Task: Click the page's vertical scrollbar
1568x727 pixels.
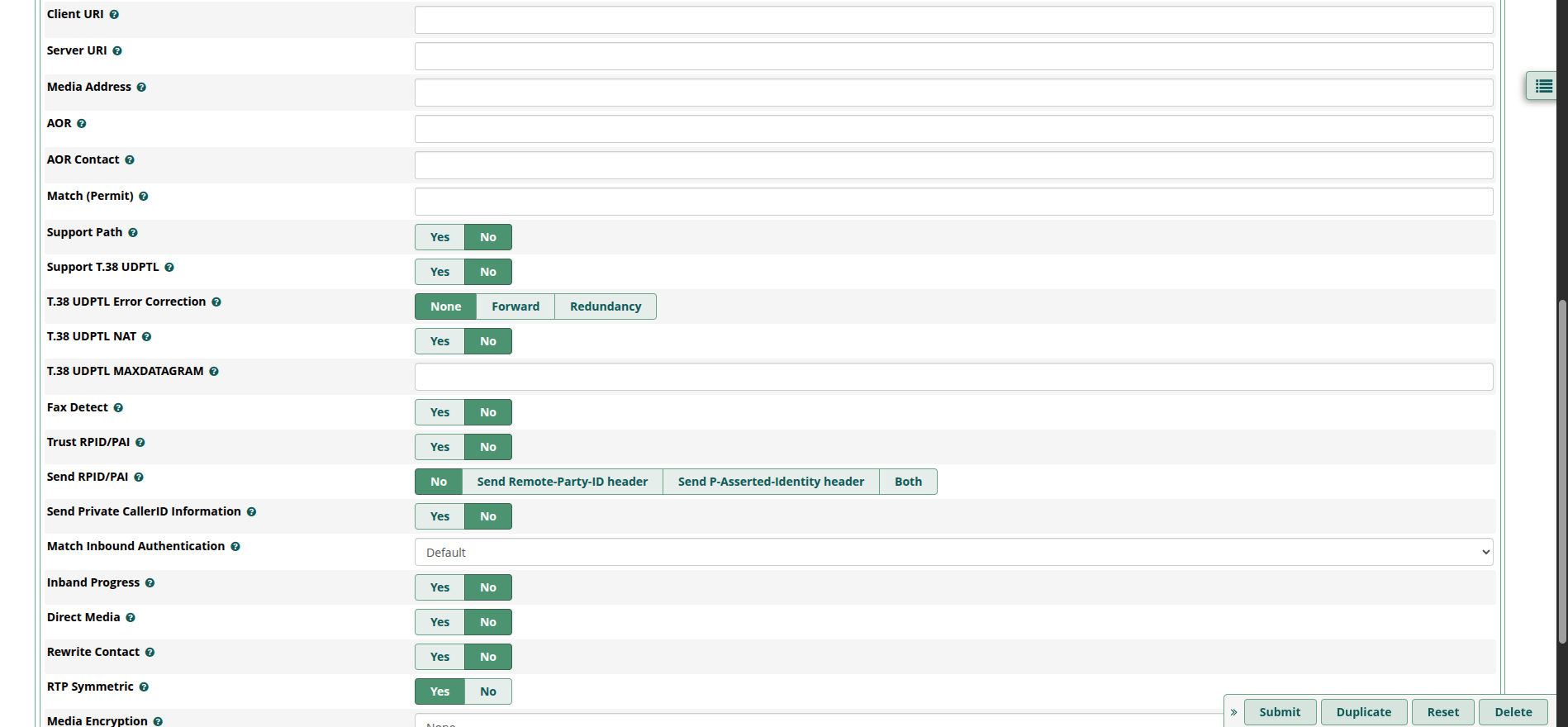Action: (1561, 471)
